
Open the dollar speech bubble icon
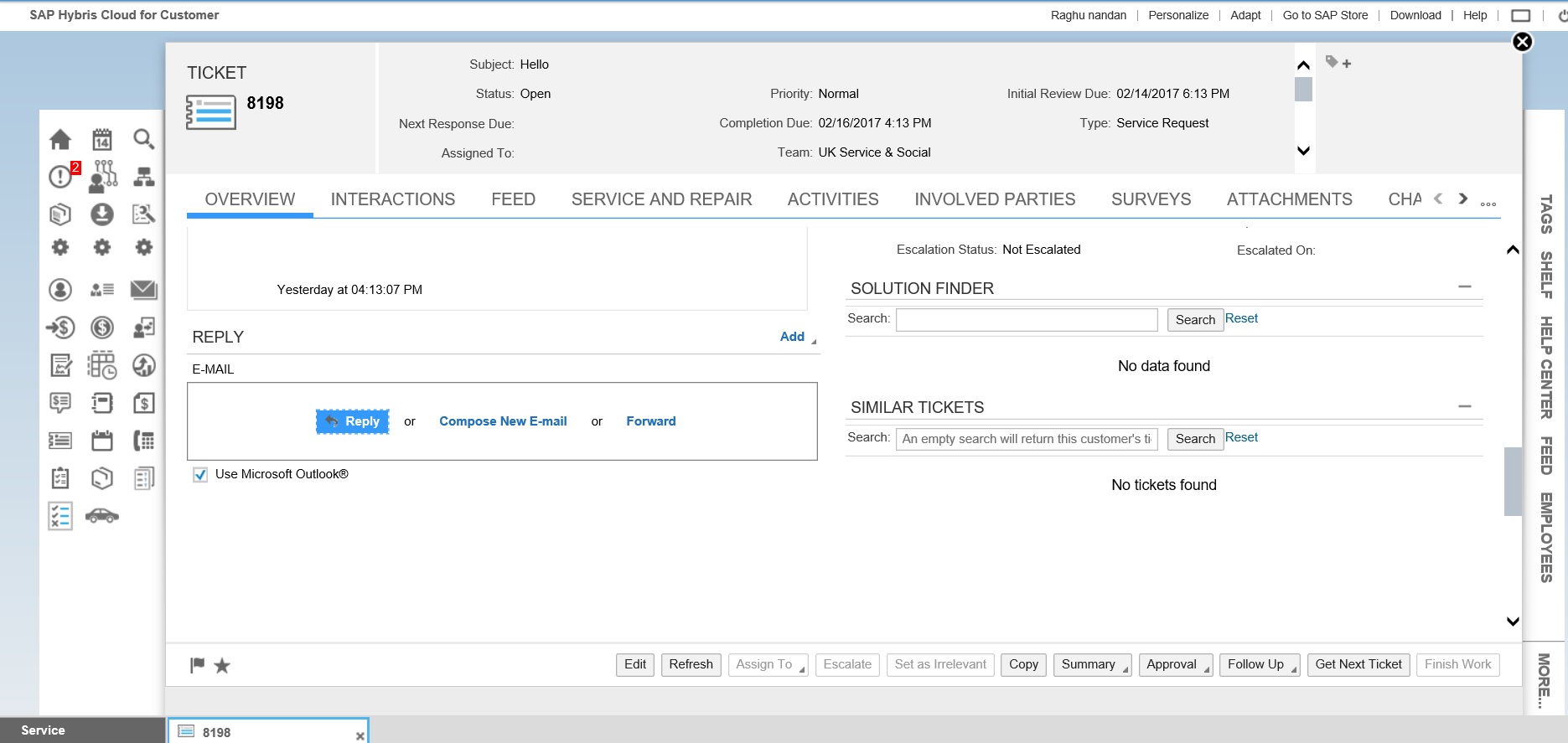(60, 403)
